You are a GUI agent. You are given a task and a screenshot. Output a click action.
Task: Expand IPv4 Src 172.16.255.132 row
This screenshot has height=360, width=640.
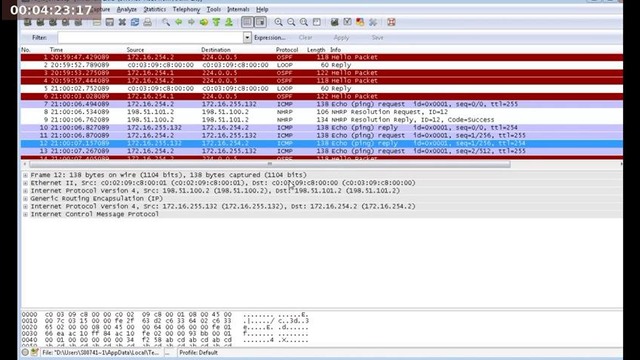[x=25, y=207]
